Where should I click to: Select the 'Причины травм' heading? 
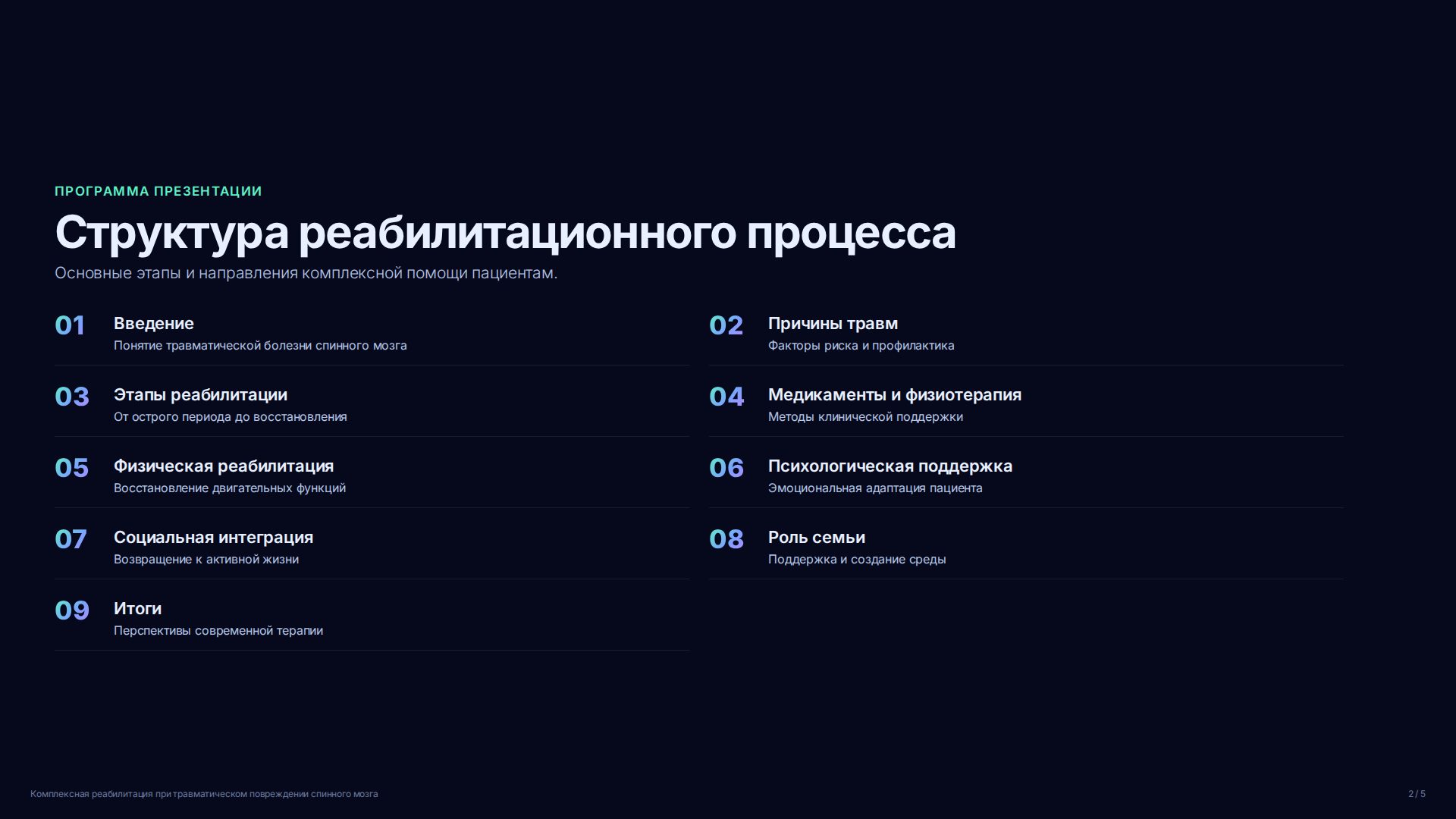833,324
